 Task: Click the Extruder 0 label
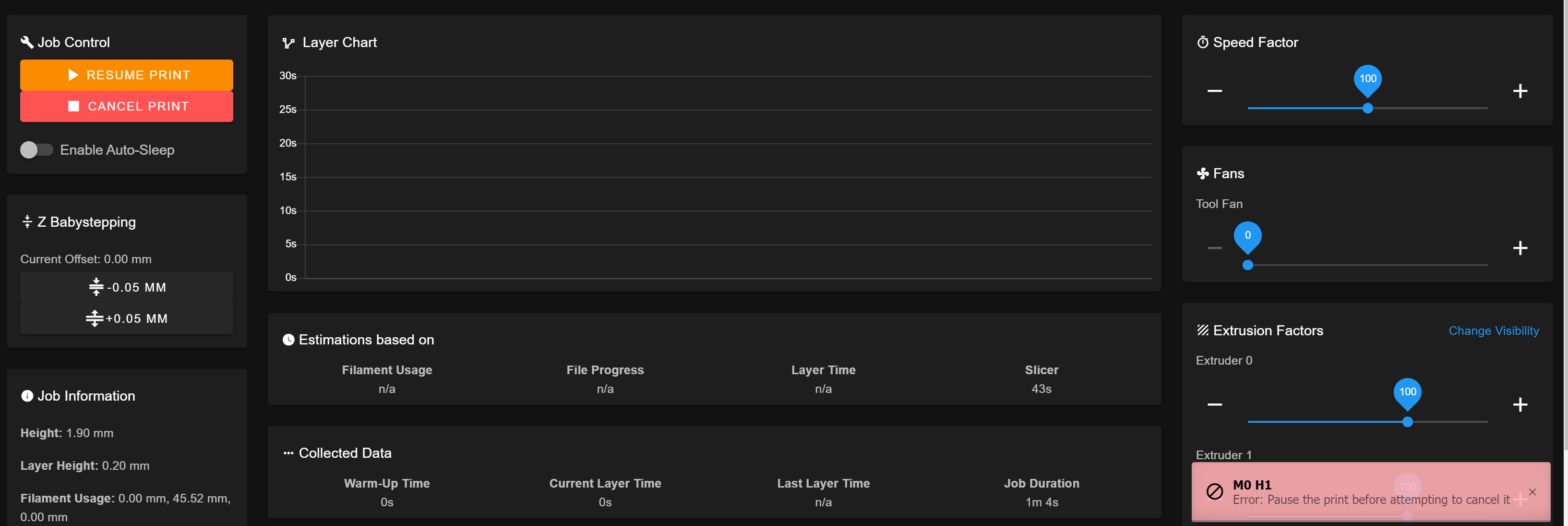click(x=1223, y=361)
